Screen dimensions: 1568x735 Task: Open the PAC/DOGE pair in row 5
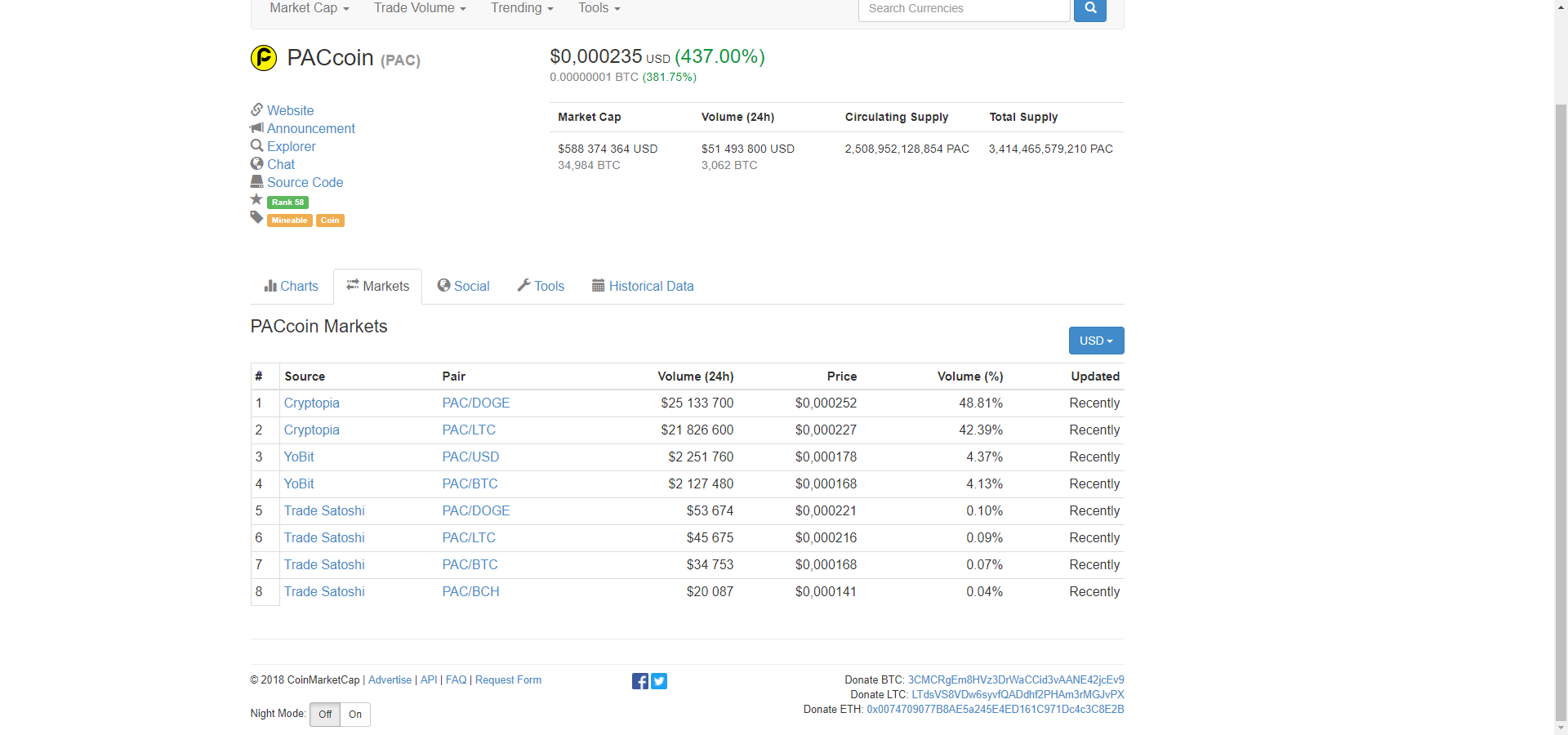coord(476,511)
